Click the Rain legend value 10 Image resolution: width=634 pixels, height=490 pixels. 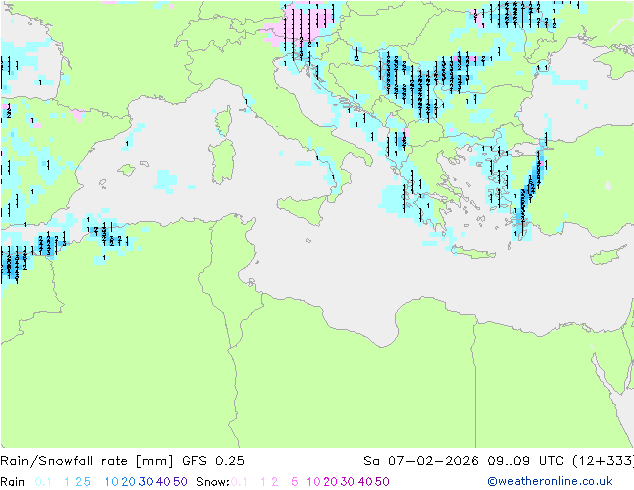(112, 482)
